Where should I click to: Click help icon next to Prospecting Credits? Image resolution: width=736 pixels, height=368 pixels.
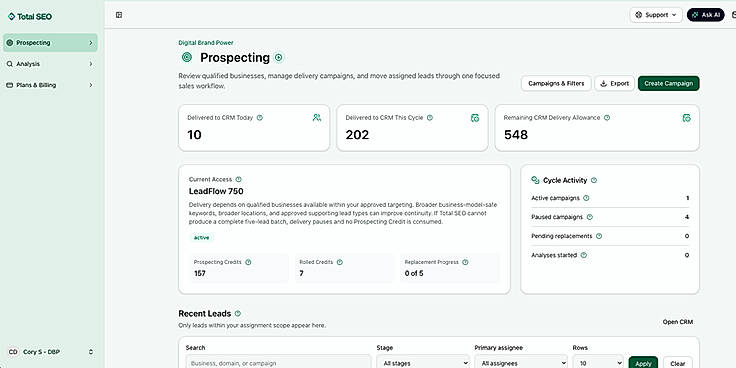[248, 262]
